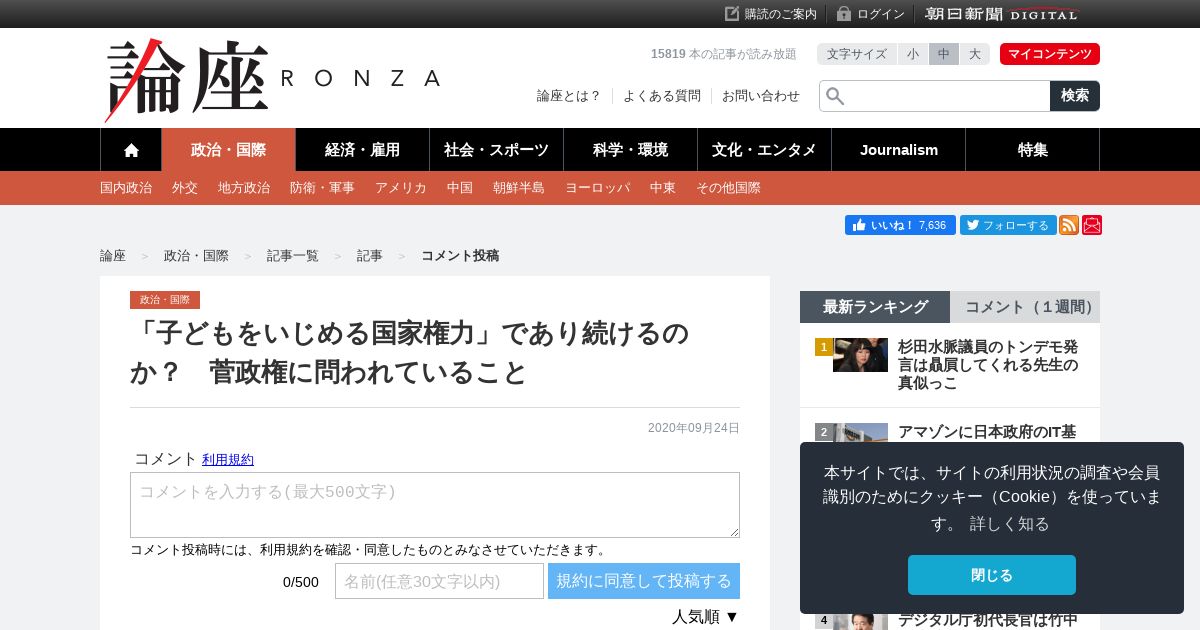Click 規約に同意して投稿する submit button
Screen dimensions: 1200x630
pyautogui.click(x=644, y=581)
